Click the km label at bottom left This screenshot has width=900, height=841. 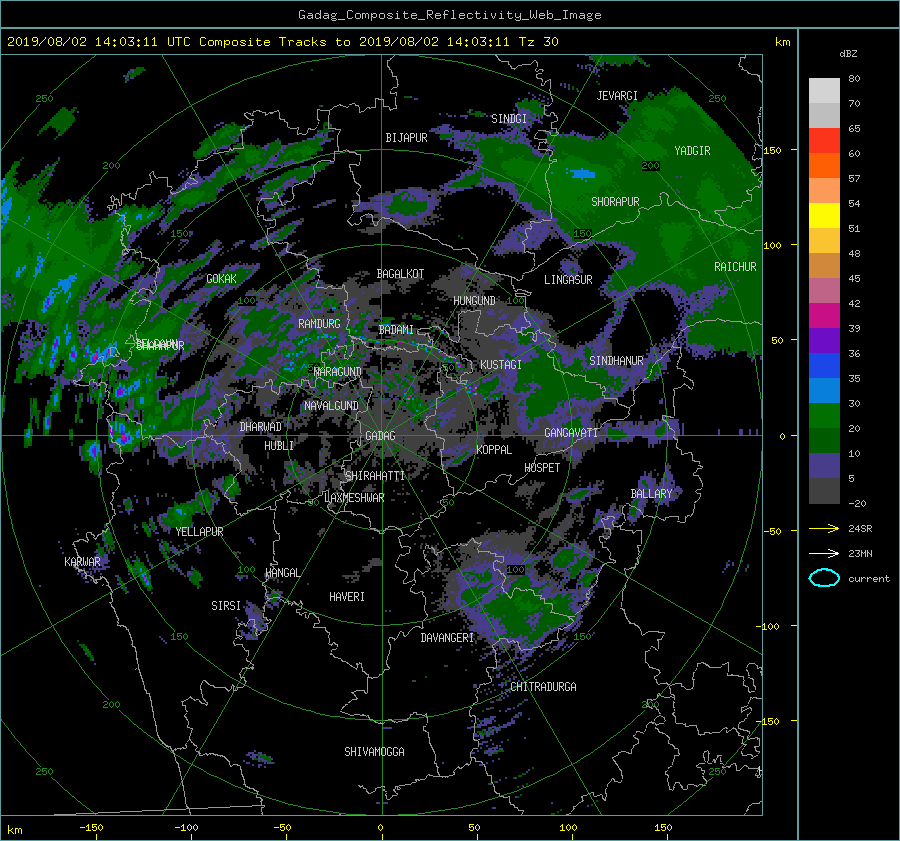[14, 830]
